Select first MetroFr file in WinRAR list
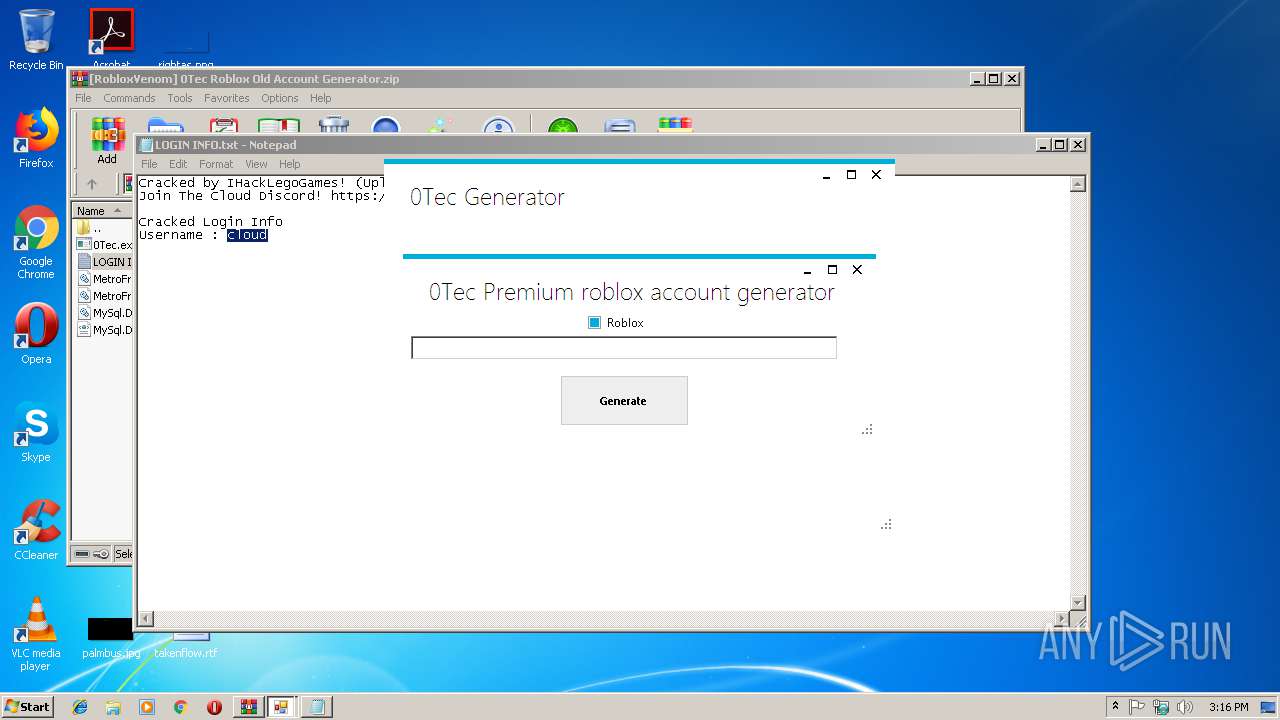 104,279
